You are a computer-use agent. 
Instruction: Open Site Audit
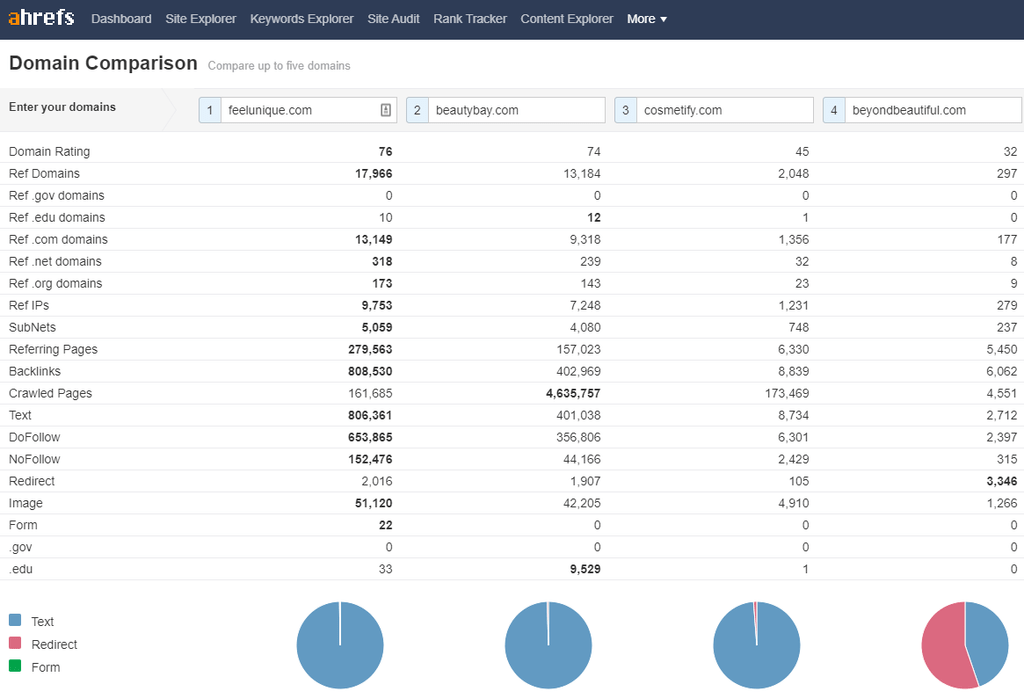pos(393,19)
